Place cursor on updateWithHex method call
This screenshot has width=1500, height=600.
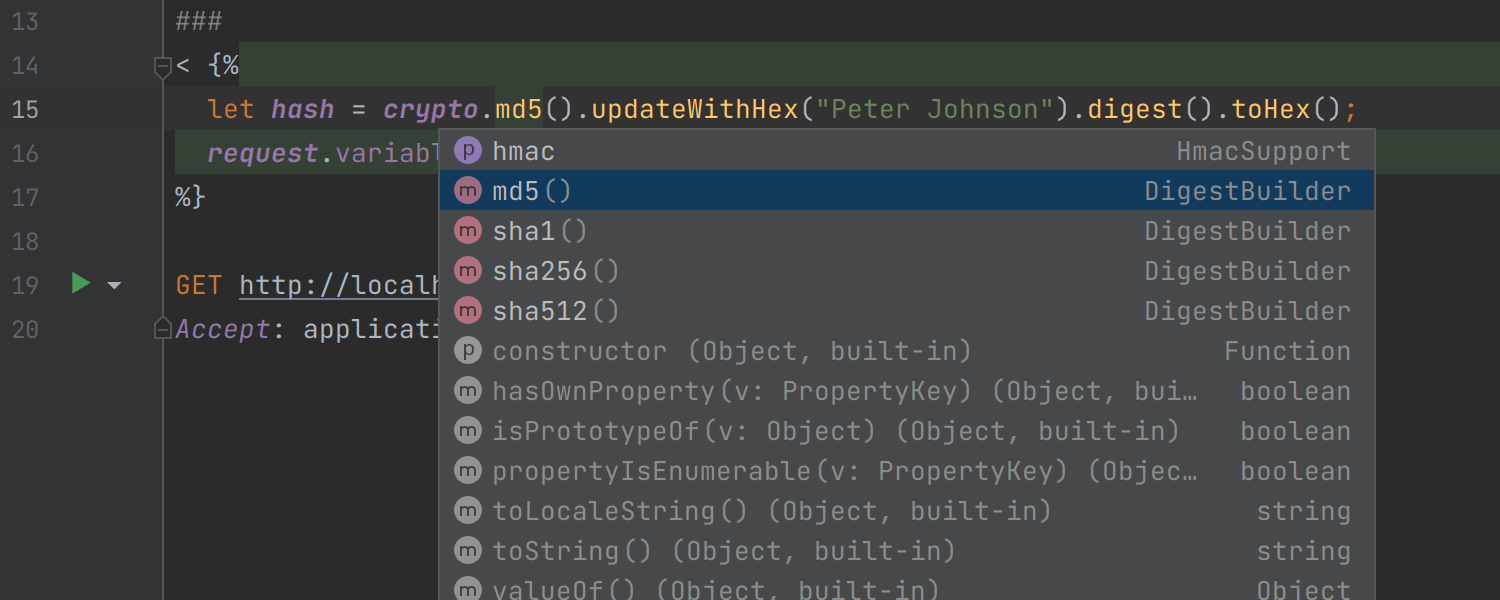pos(695,109)
